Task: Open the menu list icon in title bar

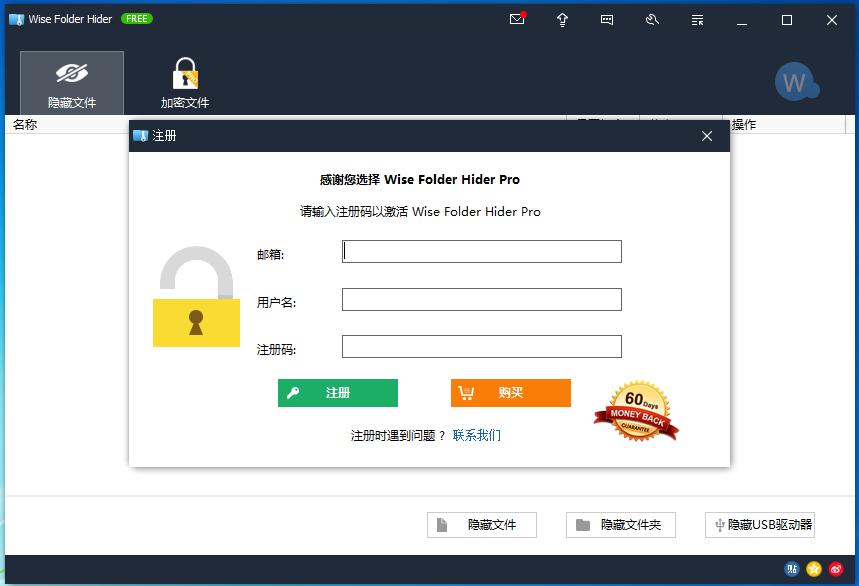Action: (697, 20)
